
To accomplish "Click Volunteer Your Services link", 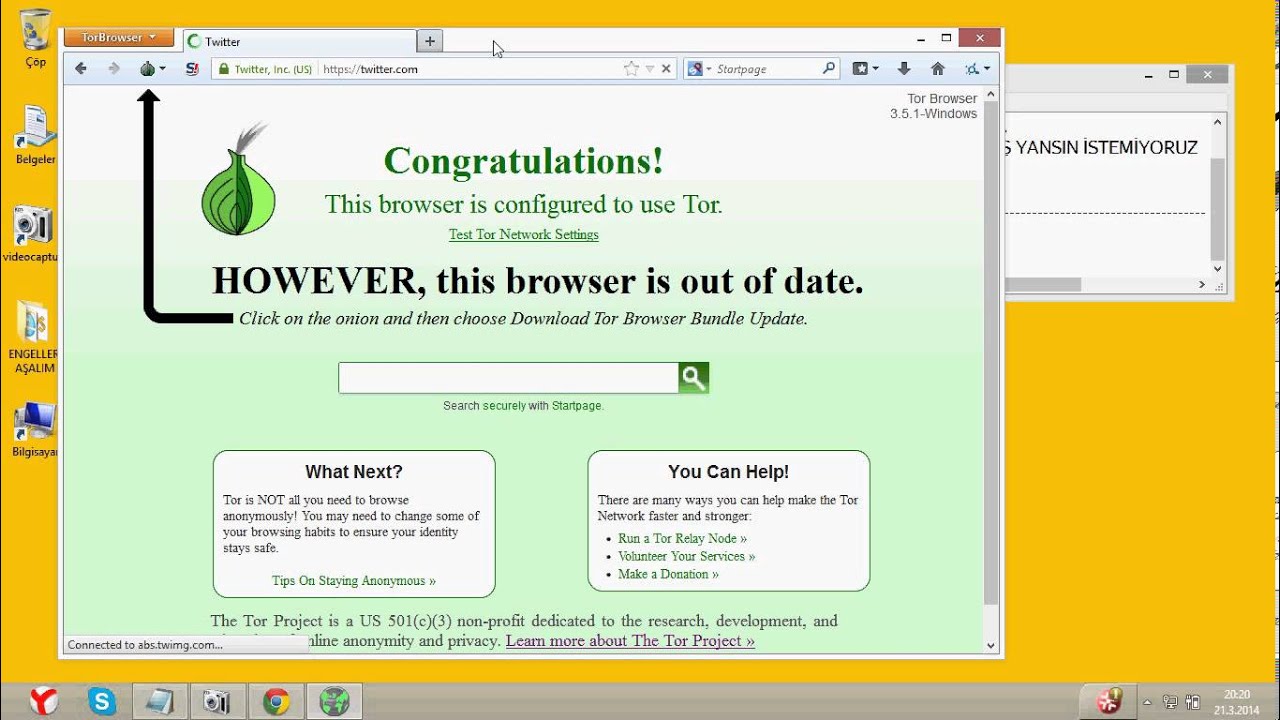I will point(686,556).
